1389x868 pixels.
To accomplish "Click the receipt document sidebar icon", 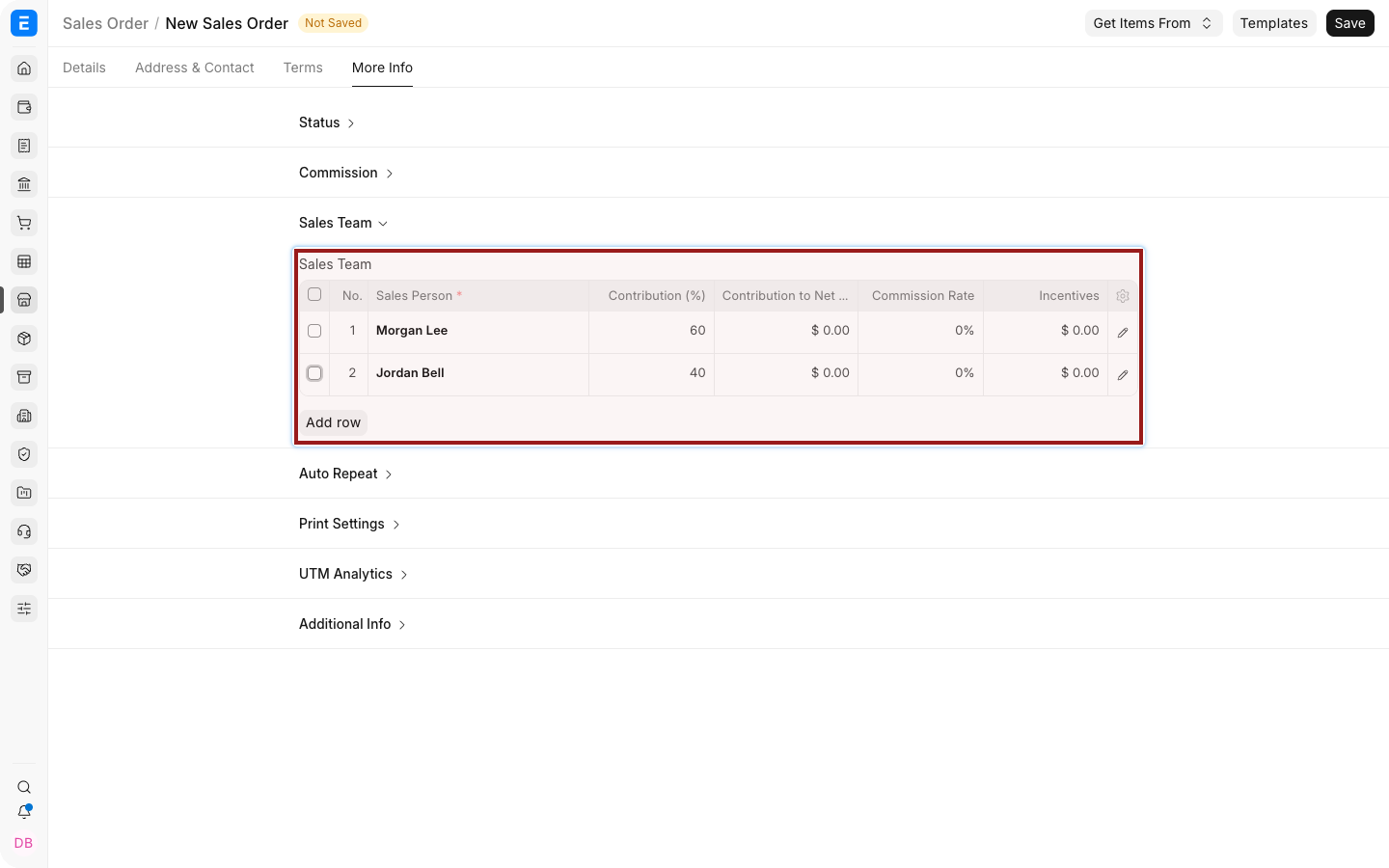I will 24,146.
